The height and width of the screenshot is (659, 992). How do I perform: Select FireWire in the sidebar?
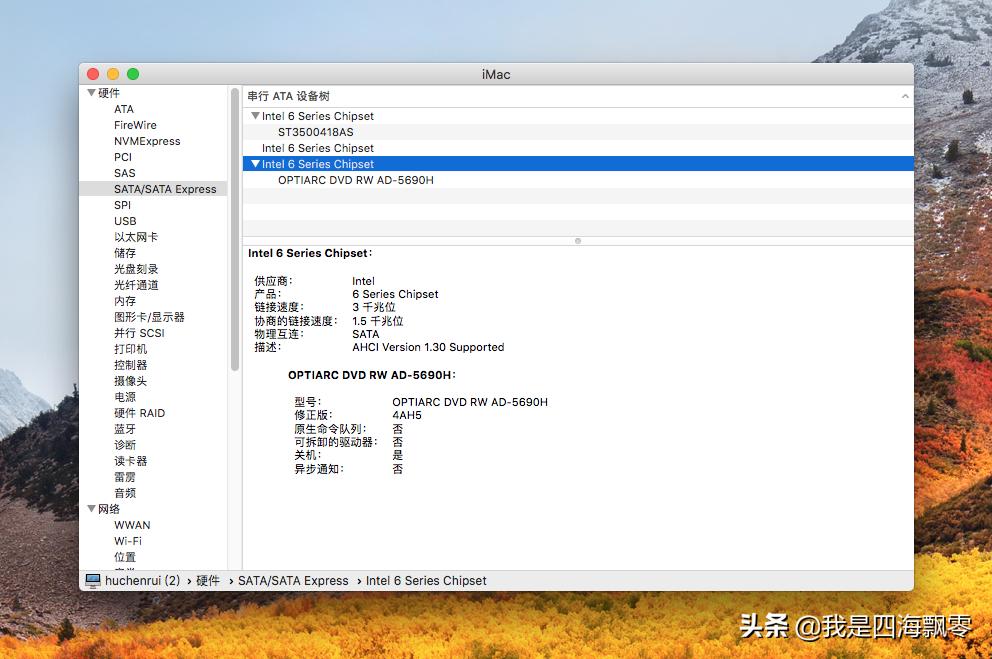(x=135, y=125)
